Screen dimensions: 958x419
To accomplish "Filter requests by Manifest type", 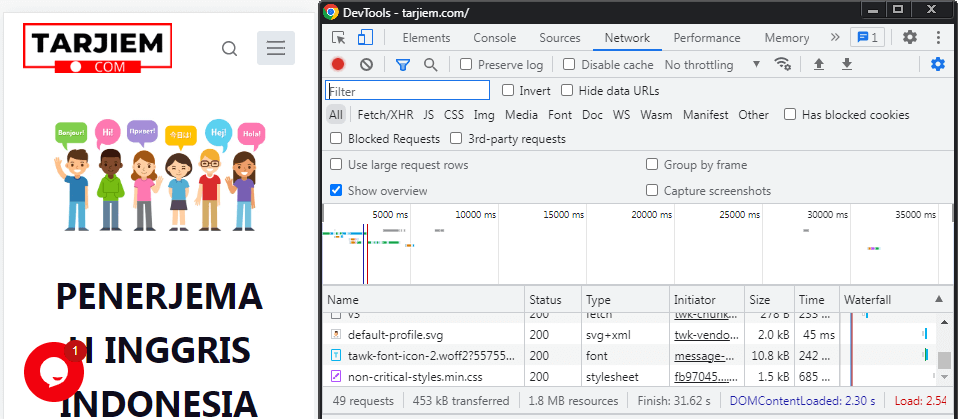I will click(706, 114).
